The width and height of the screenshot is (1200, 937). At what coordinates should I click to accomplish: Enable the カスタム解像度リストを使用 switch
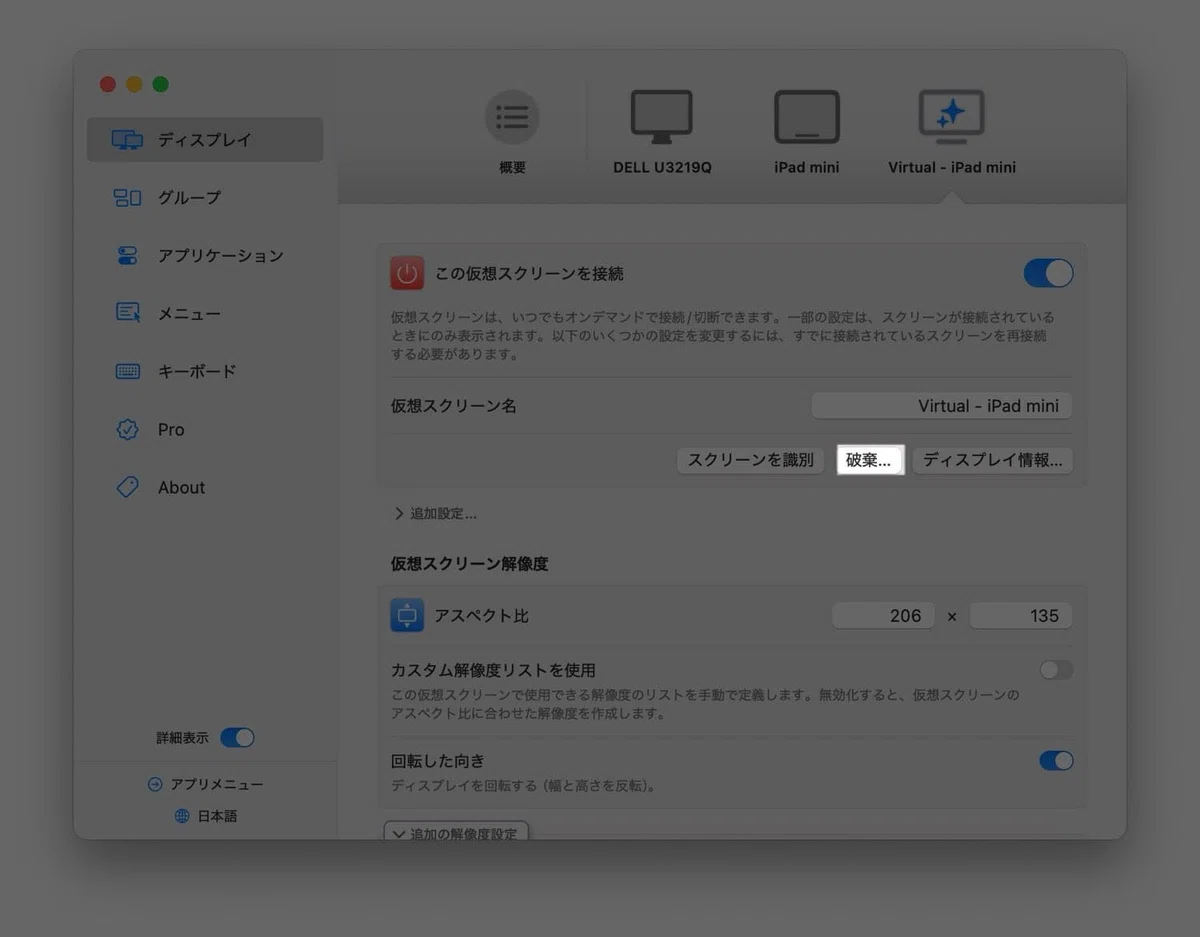1056,670
